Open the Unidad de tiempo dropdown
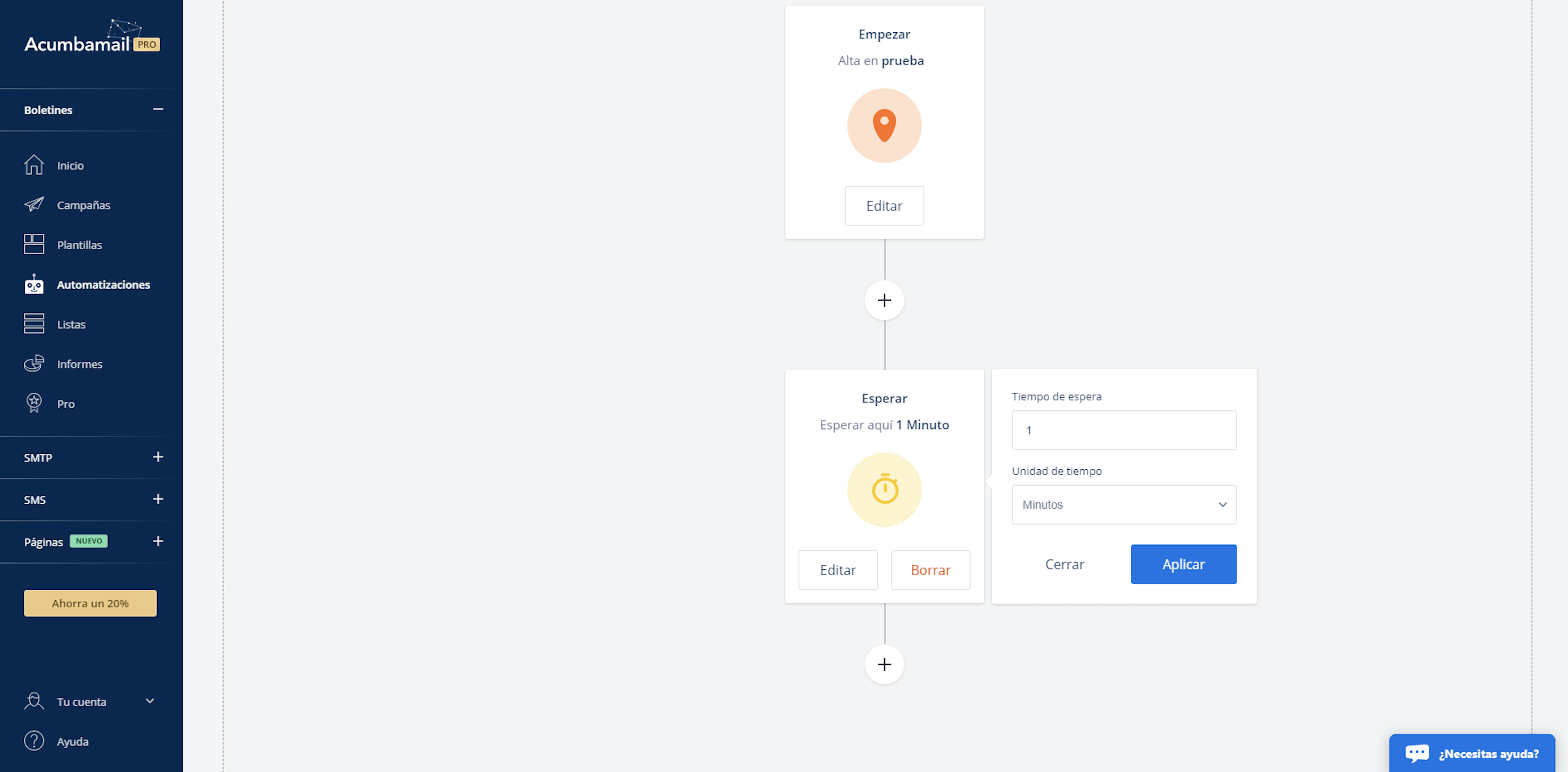Screen dimensions: 1568x772 1123,504
